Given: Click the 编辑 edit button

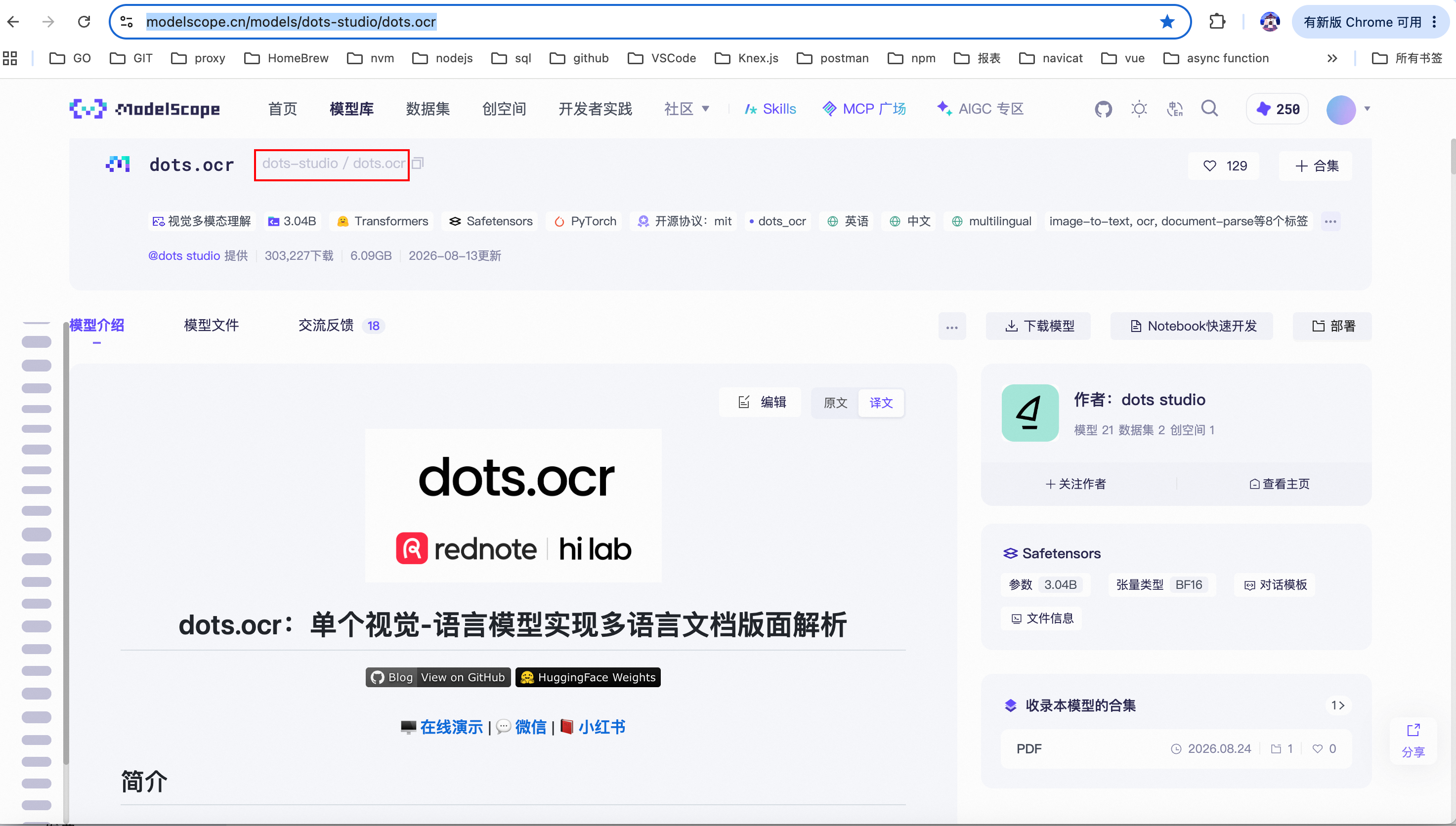Looking at the screenshot, I should tap(760, 402).
